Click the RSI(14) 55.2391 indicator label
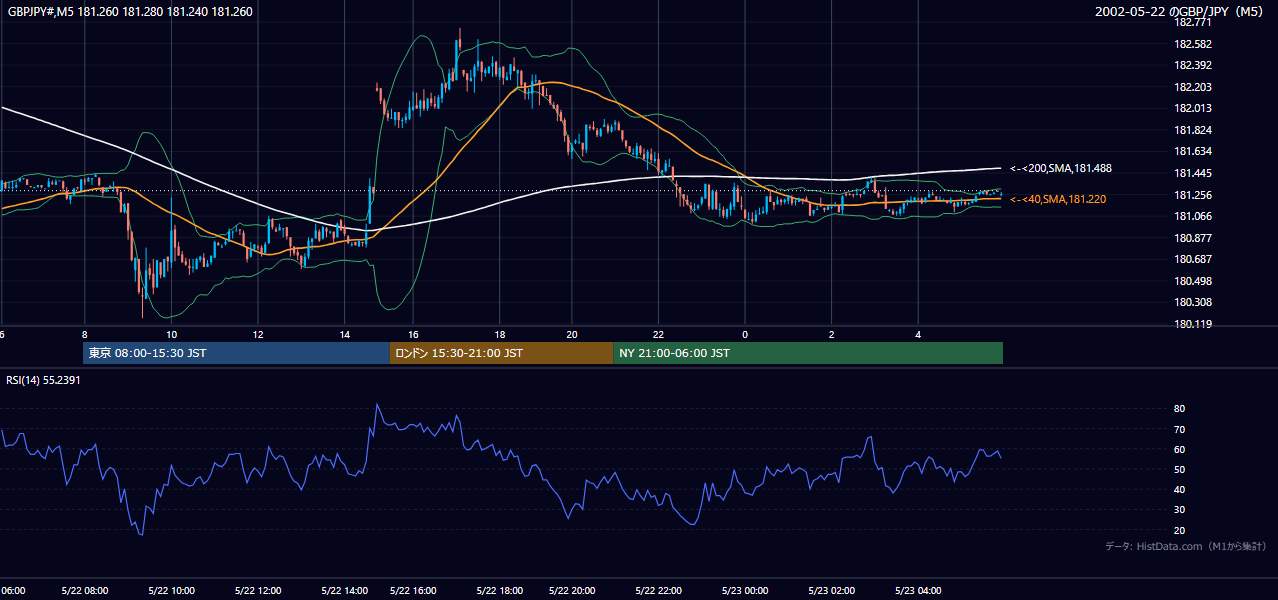Screen dimensions: 1278x600 (43, 380)
